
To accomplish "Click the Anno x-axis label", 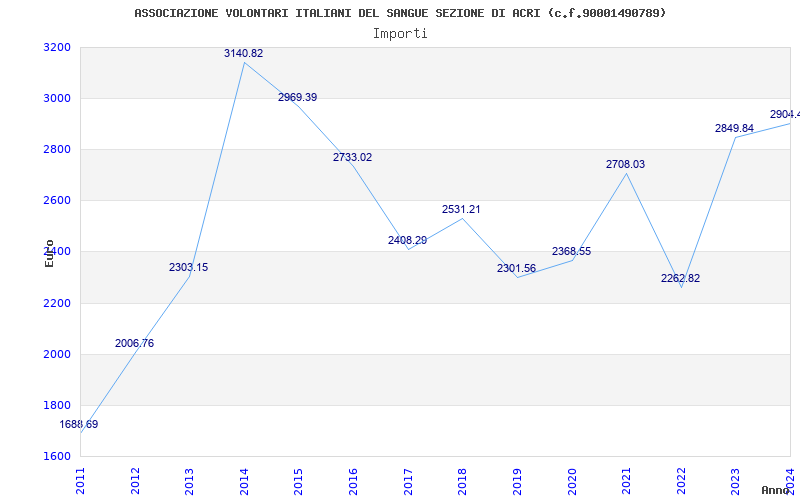I will coord(775,490).
